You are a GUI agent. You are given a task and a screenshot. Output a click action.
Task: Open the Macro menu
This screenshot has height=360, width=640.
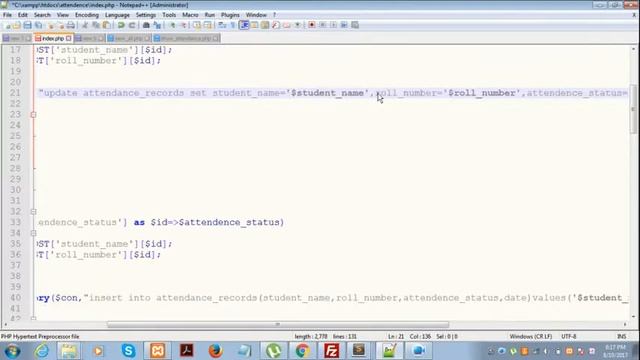tap(190, 15)
